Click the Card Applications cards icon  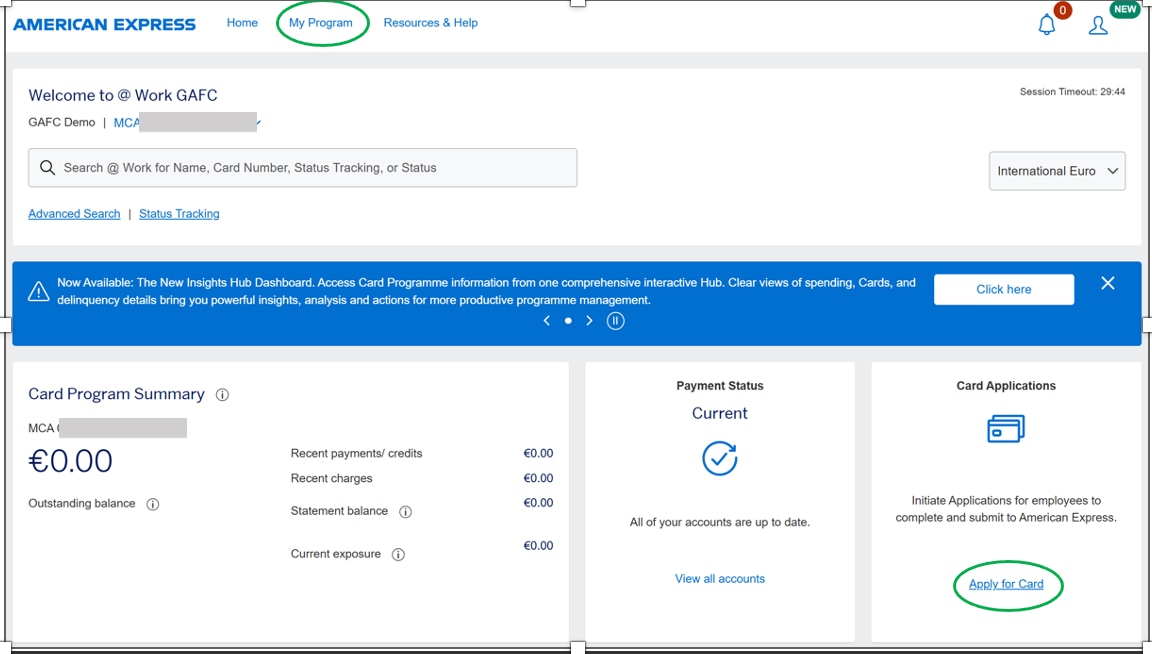(1005, 429)
